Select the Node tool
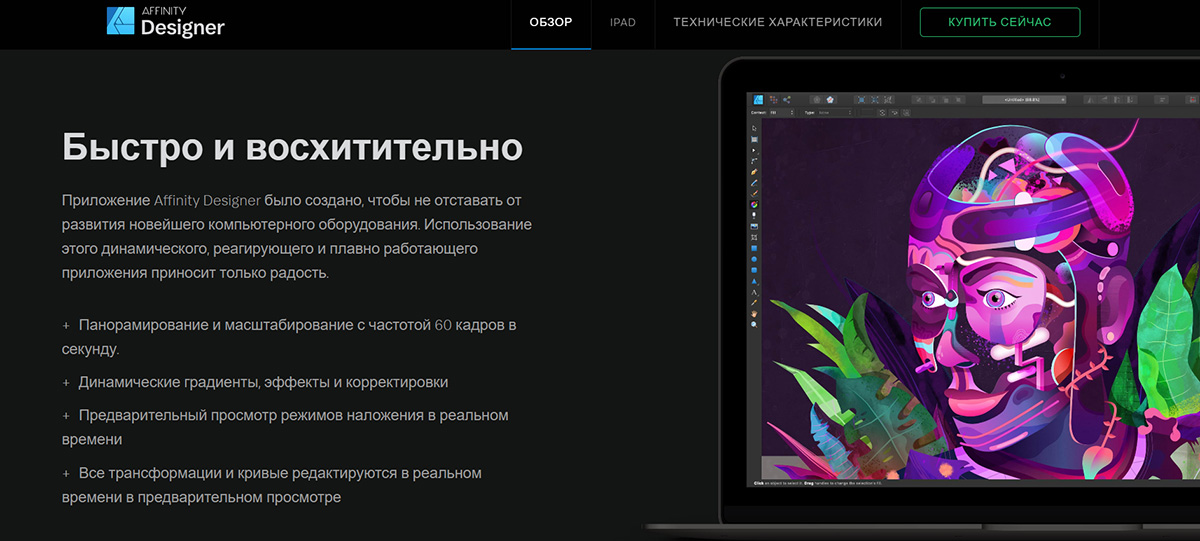 tap(754, 150)
